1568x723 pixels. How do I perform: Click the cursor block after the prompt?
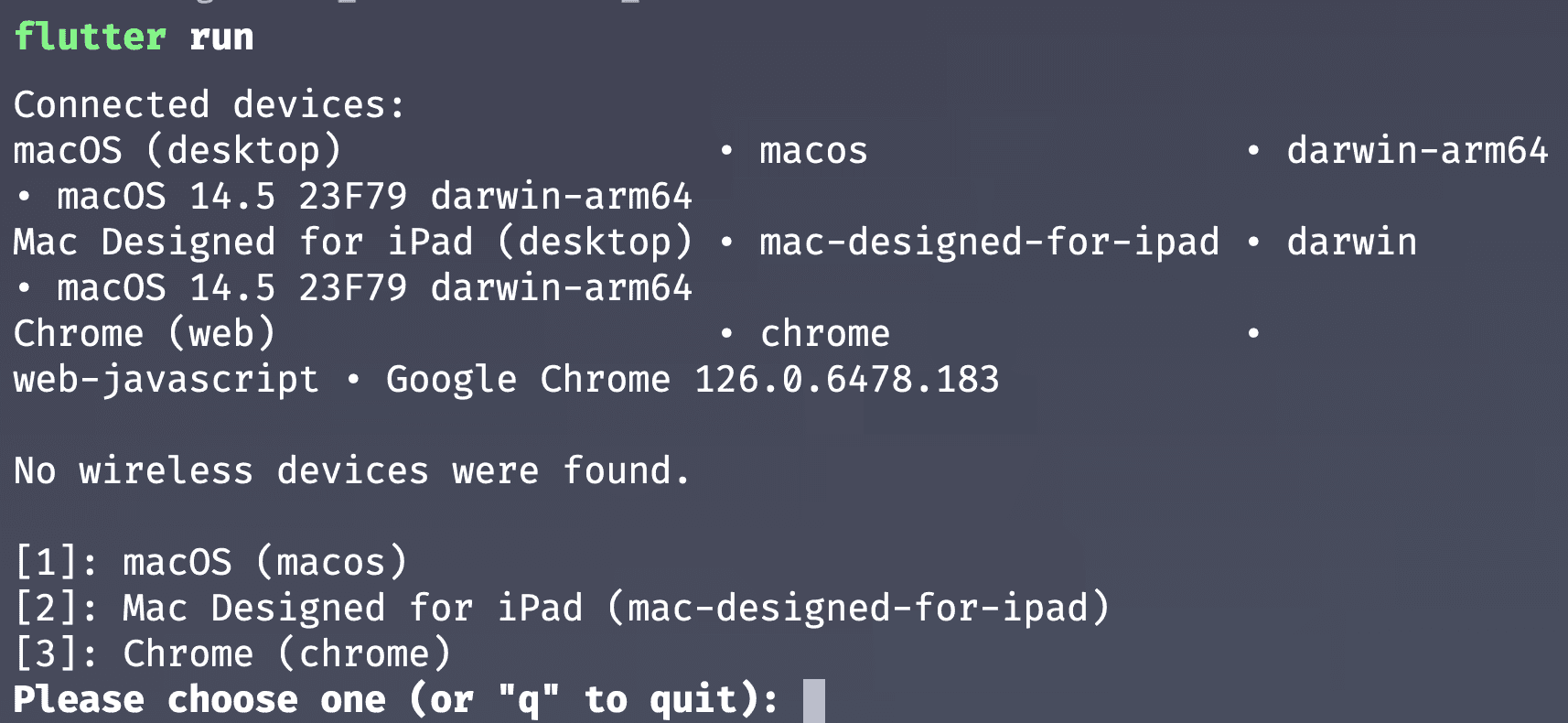coord(813,701)
